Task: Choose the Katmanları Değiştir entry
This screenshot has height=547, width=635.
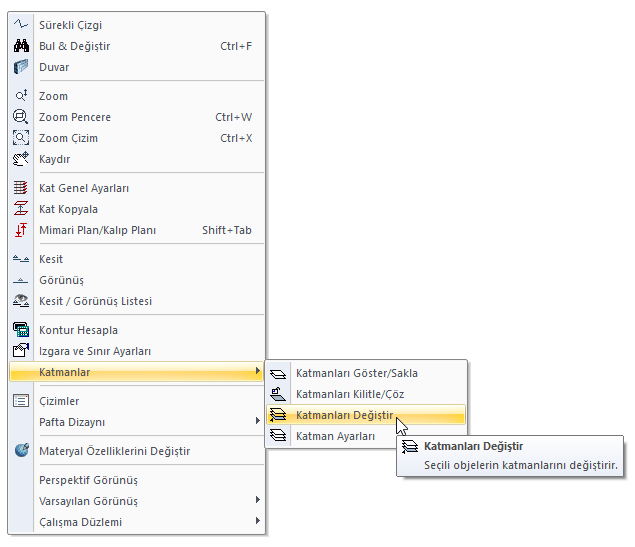Action: [x=345, y=415]
